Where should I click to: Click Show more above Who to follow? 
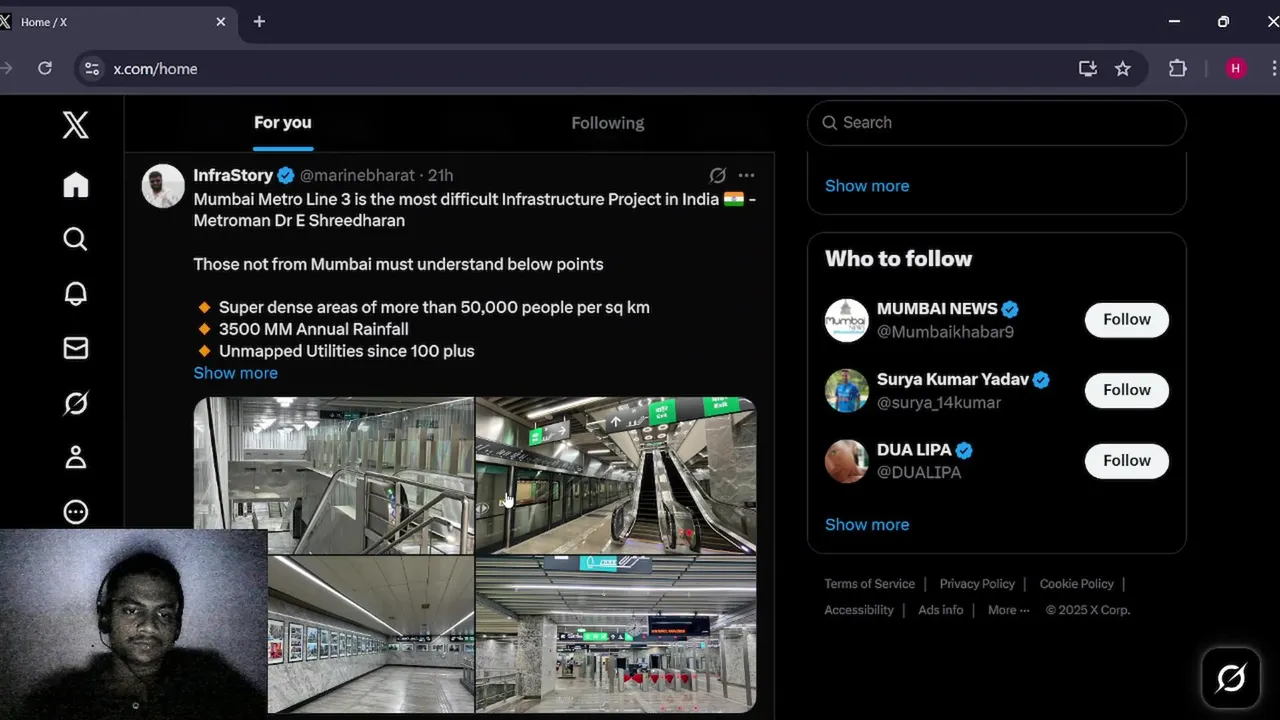(867, 186)
